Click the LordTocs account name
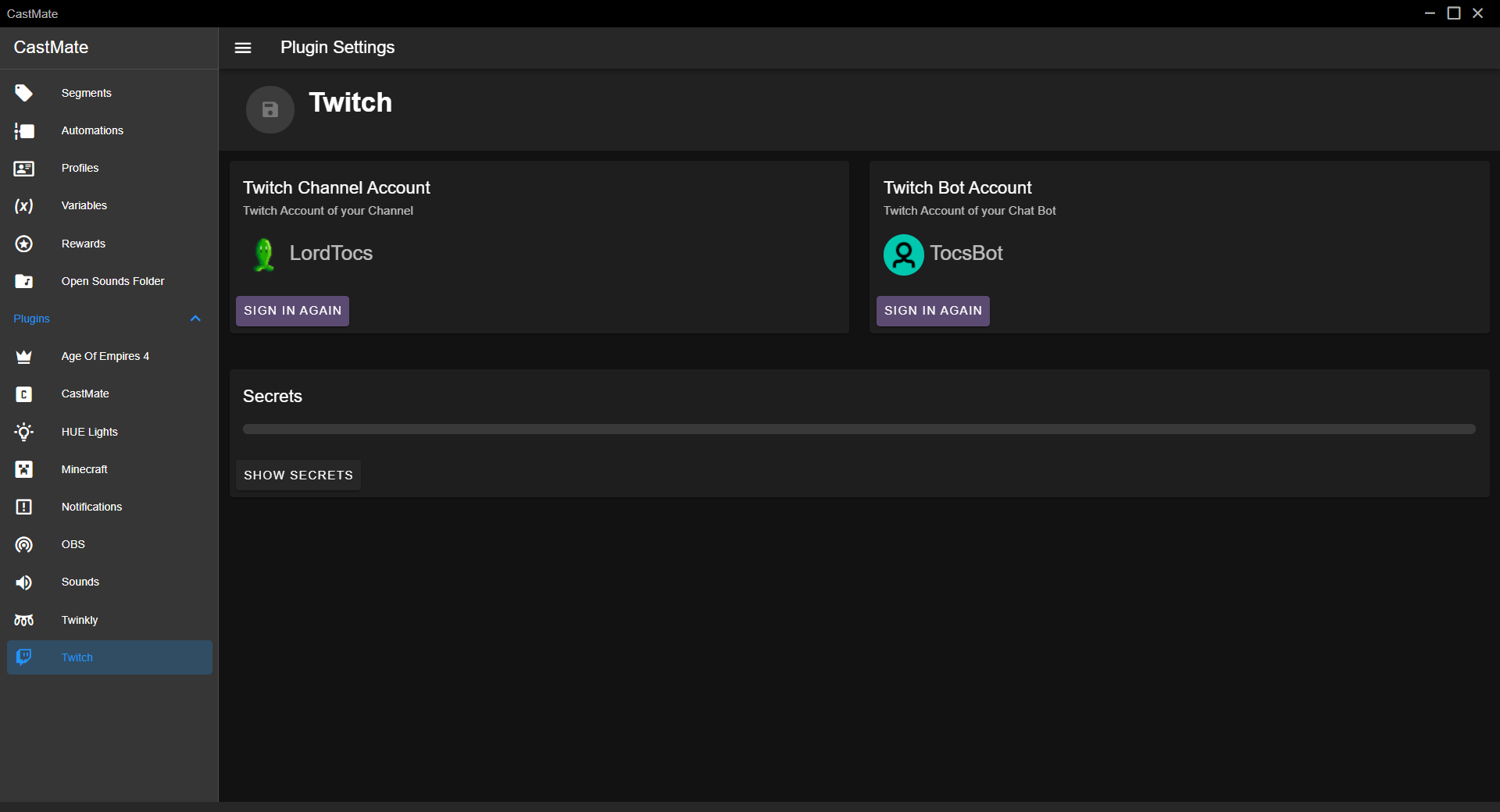The image size is (1500, 812). point(331,253)
